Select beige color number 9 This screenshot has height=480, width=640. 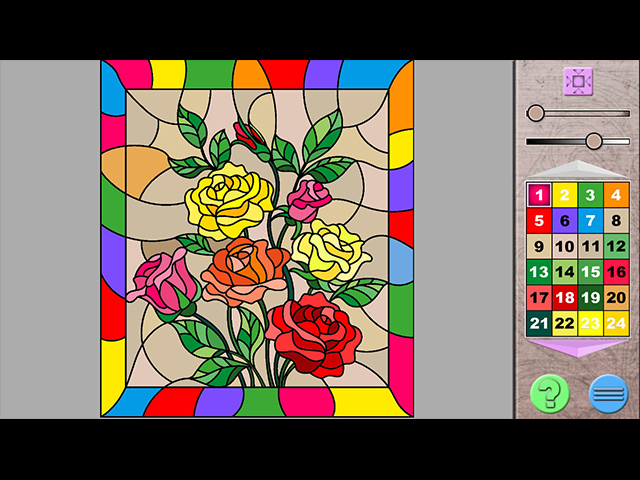538,247
